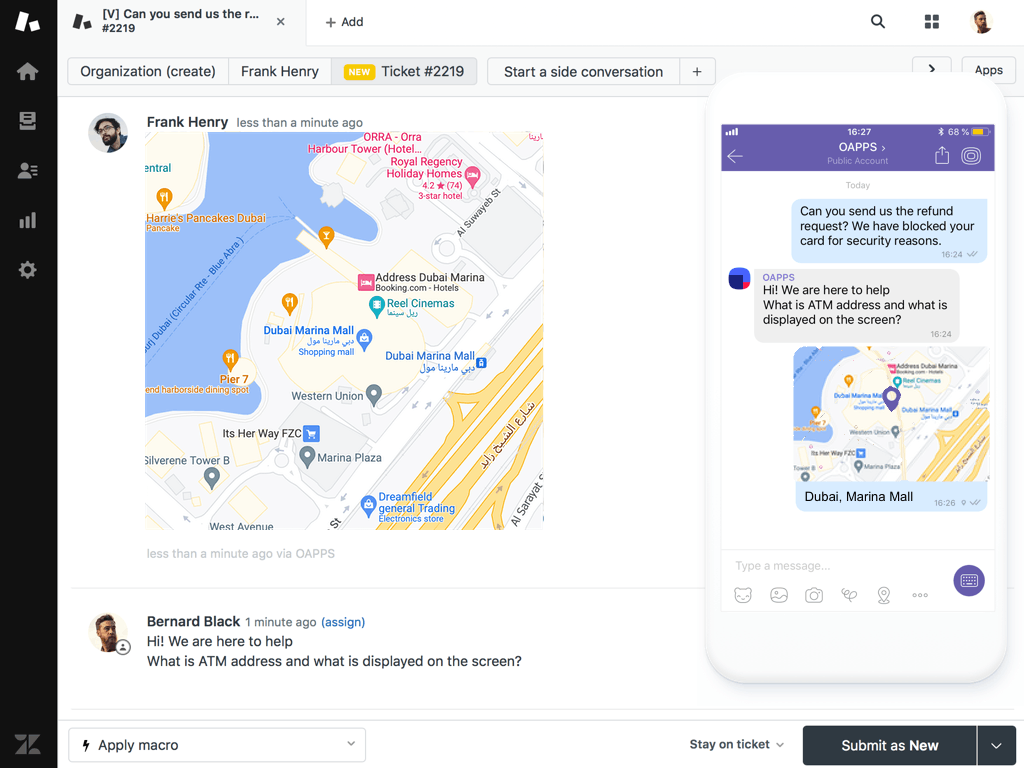Open the Views icon in sidebar
This screenshot has height=768, width=1024.
28,121
